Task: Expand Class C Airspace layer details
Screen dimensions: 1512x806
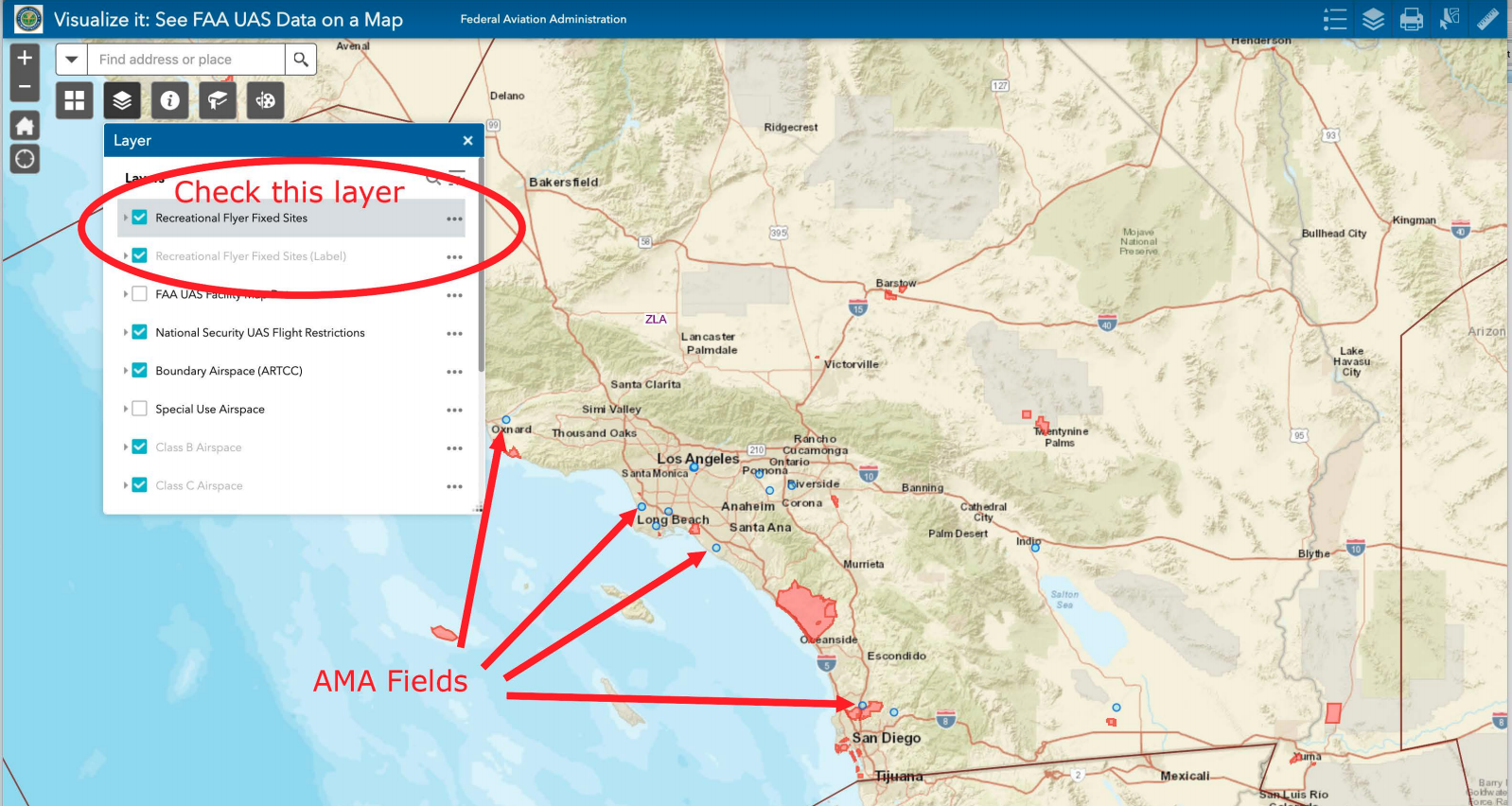Action: pos(125,485)
